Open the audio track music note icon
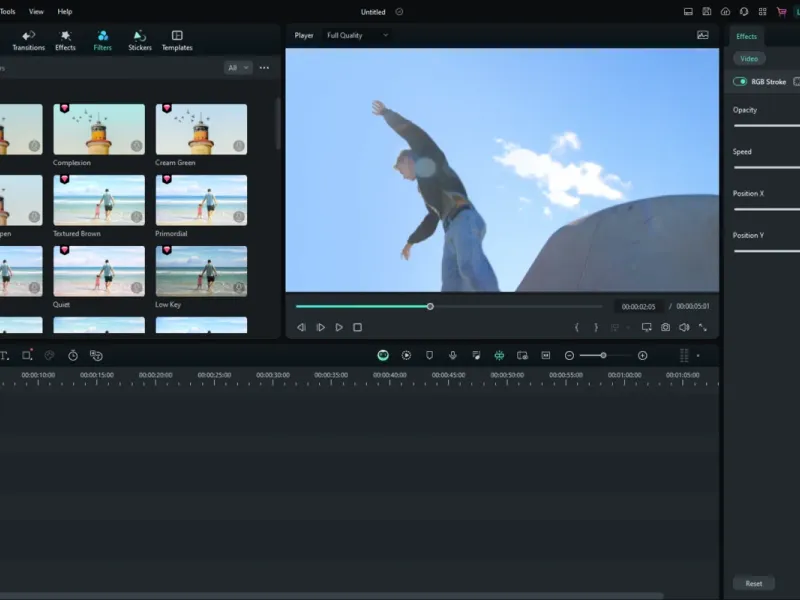Image resolution: width=800 pixels, height=600 pixels. (x=476, y=356)
